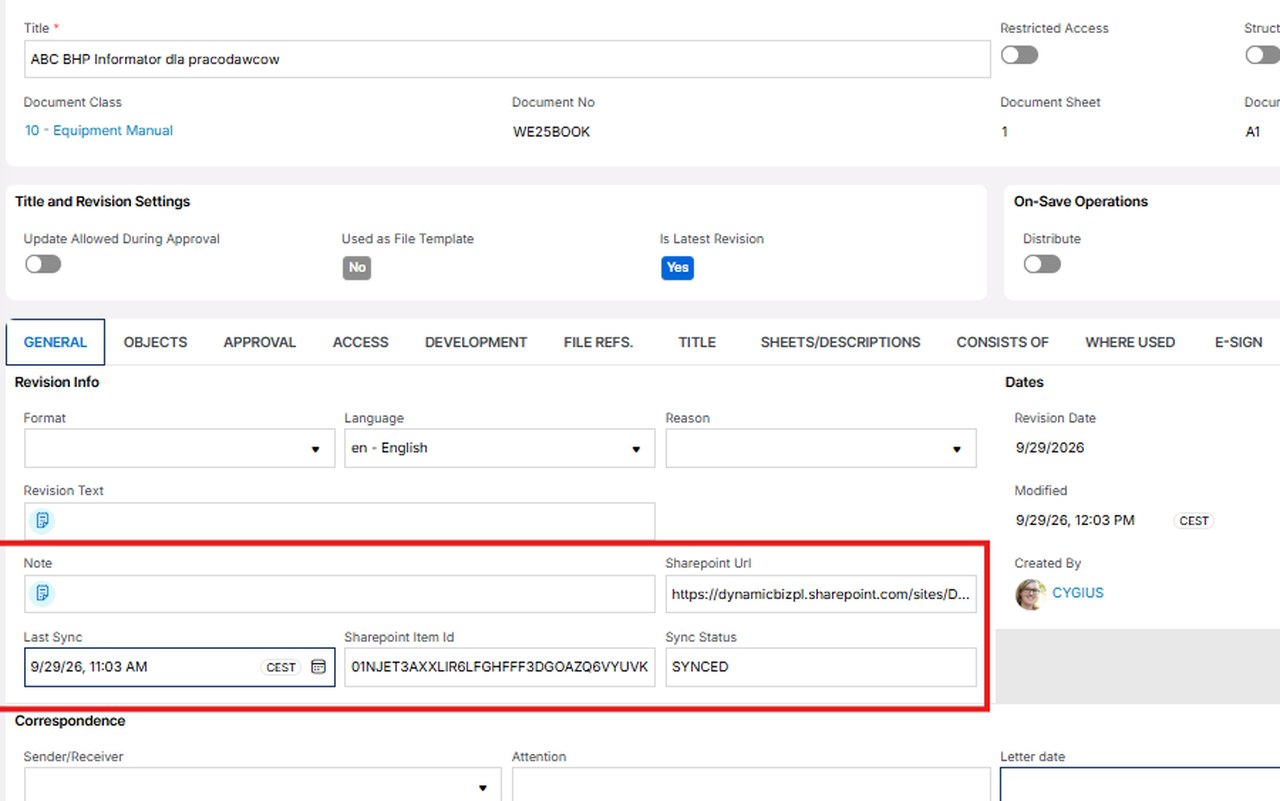Toggle the Restricted Access switch
1280x801 pixels.
[1019, 55]
